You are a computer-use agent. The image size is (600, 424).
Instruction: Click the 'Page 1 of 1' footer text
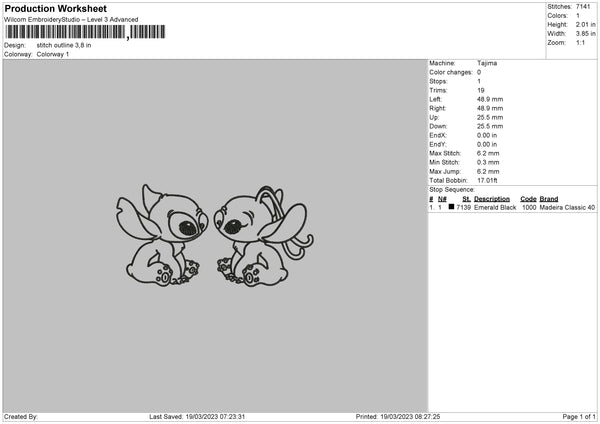point(579,417)
